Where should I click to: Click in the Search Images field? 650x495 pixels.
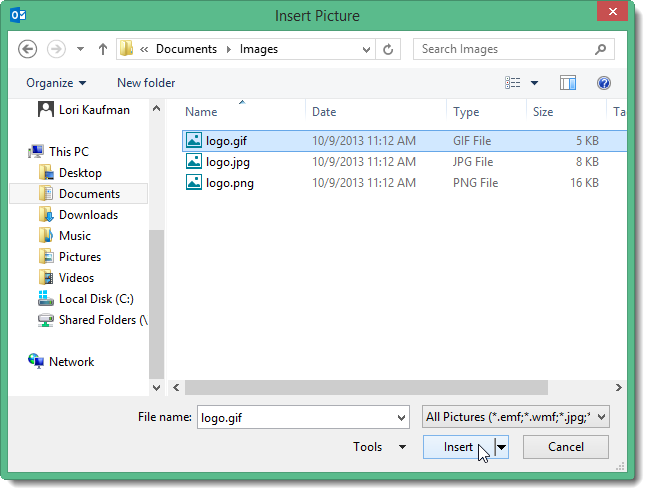click(x=506, y=49)
